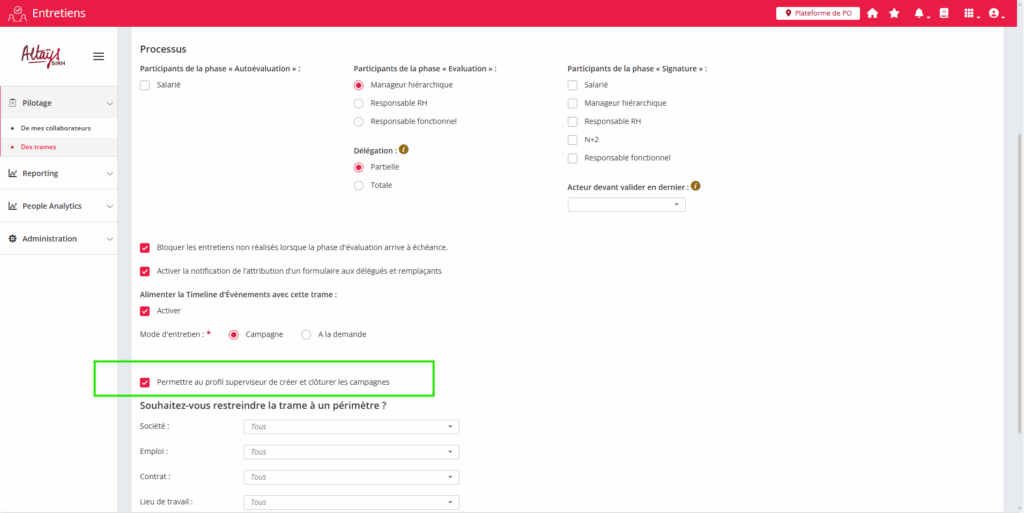Choose the Totale delegation option
Image resolution: width=1024 pixels, height=513 pixels.
pos(359,185)
